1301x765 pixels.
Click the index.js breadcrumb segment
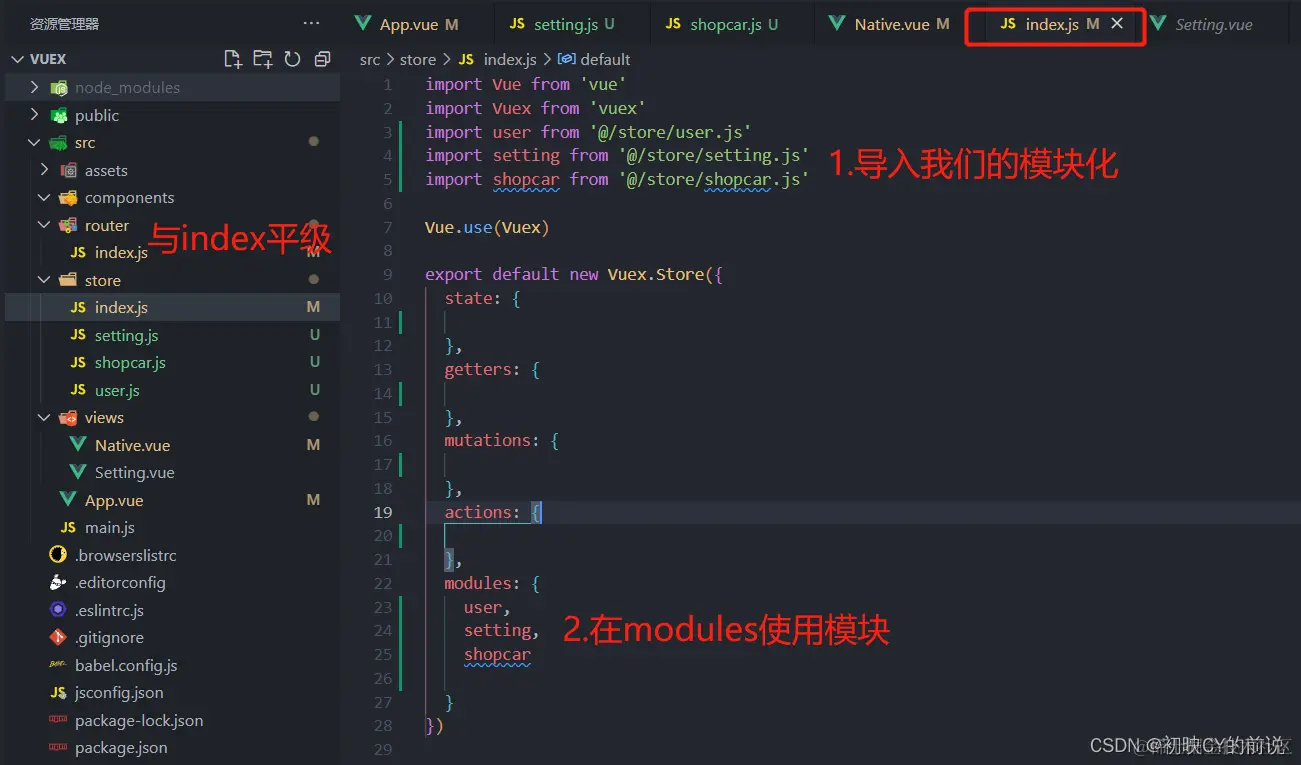510,59
